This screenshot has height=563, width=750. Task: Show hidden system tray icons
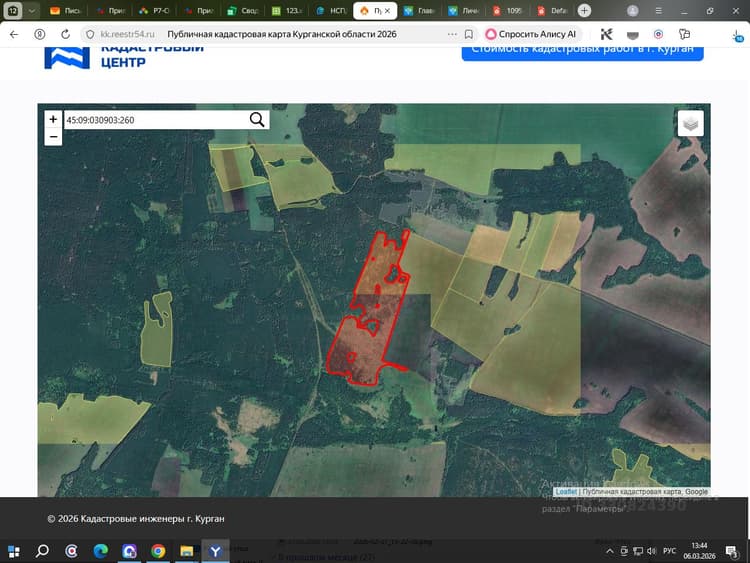coord(609,551)
